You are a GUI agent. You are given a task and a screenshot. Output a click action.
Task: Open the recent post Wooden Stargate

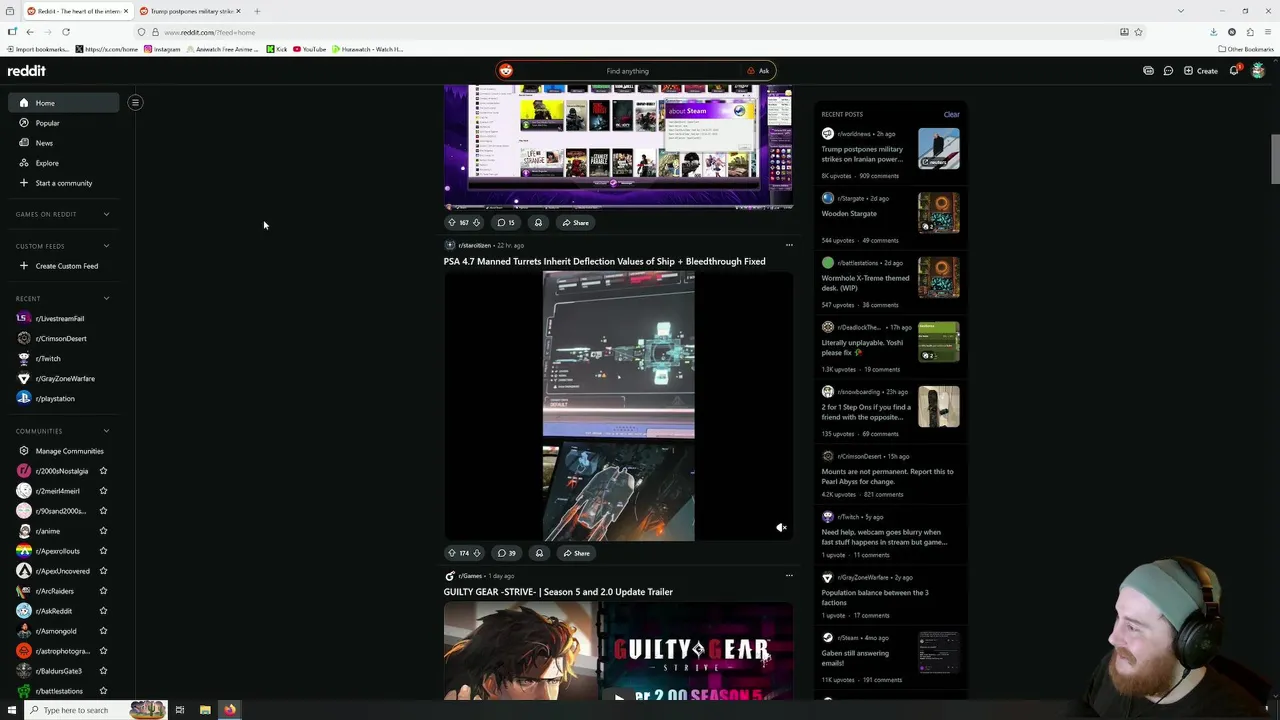click(849, 213)
